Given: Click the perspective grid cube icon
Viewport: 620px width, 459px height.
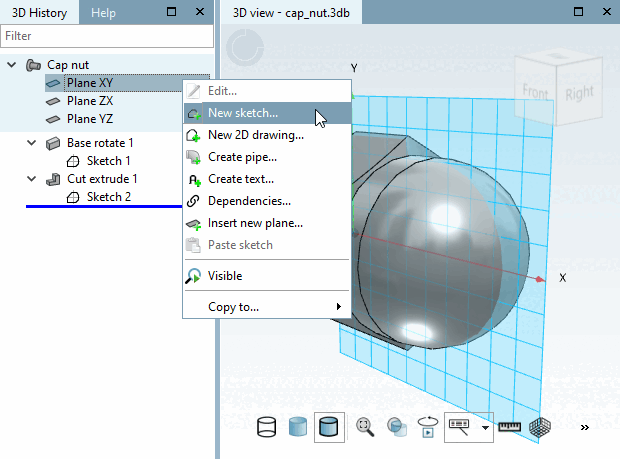Looking at the screenshot, I should (540, 427).
